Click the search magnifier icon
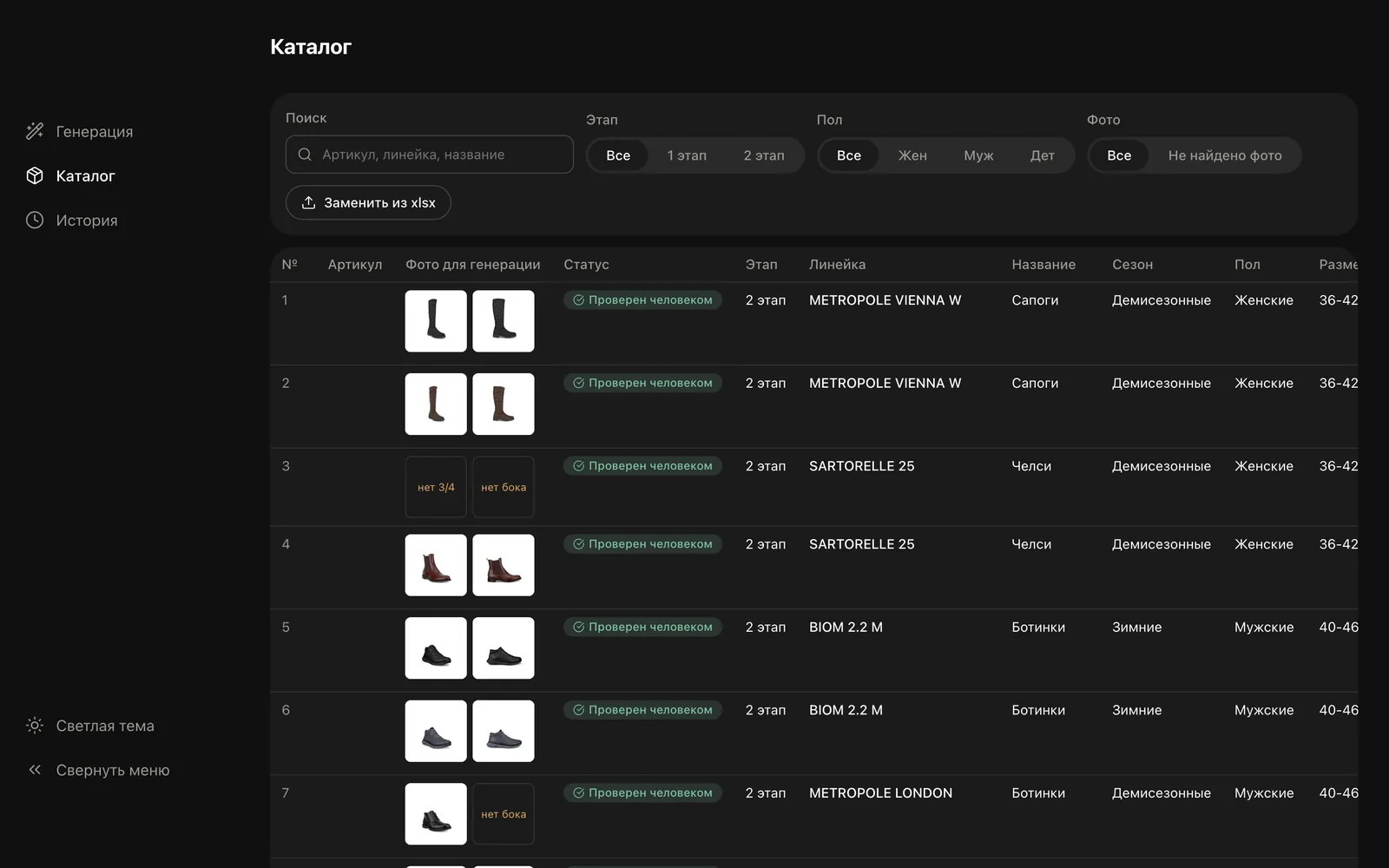Screen dimensions: 1389x868 305,155
